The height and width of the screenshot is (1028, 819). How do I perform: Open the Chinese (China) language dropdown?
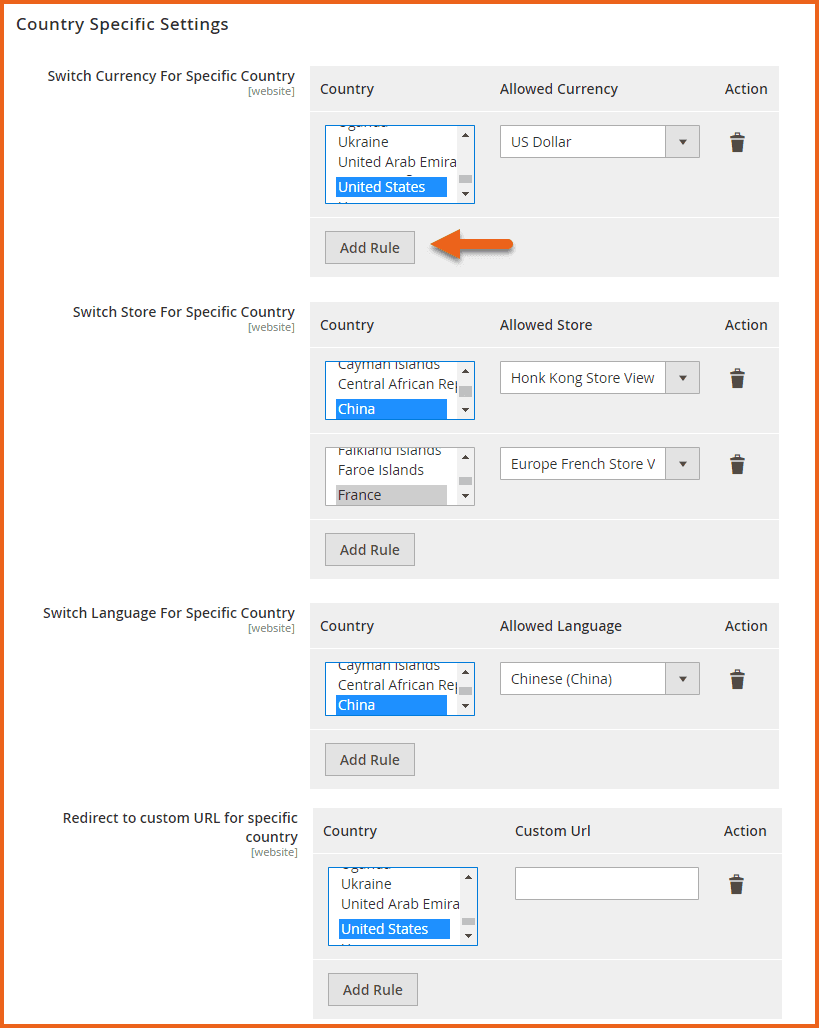click(x=682, y=679)
